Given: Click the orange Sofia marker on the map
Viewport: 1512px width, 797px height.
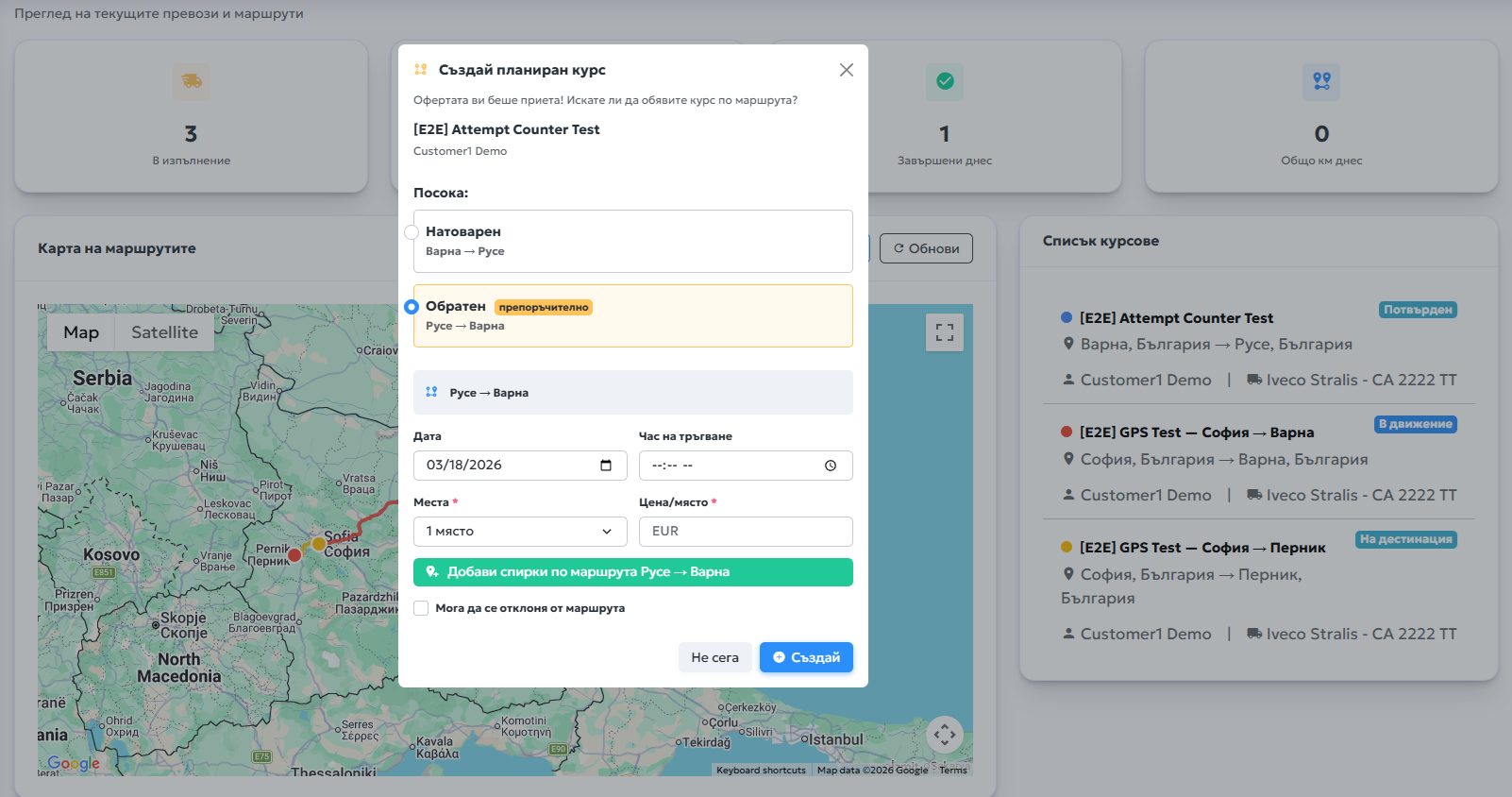Looking at the screenshot, I should (x=319, y=544).
